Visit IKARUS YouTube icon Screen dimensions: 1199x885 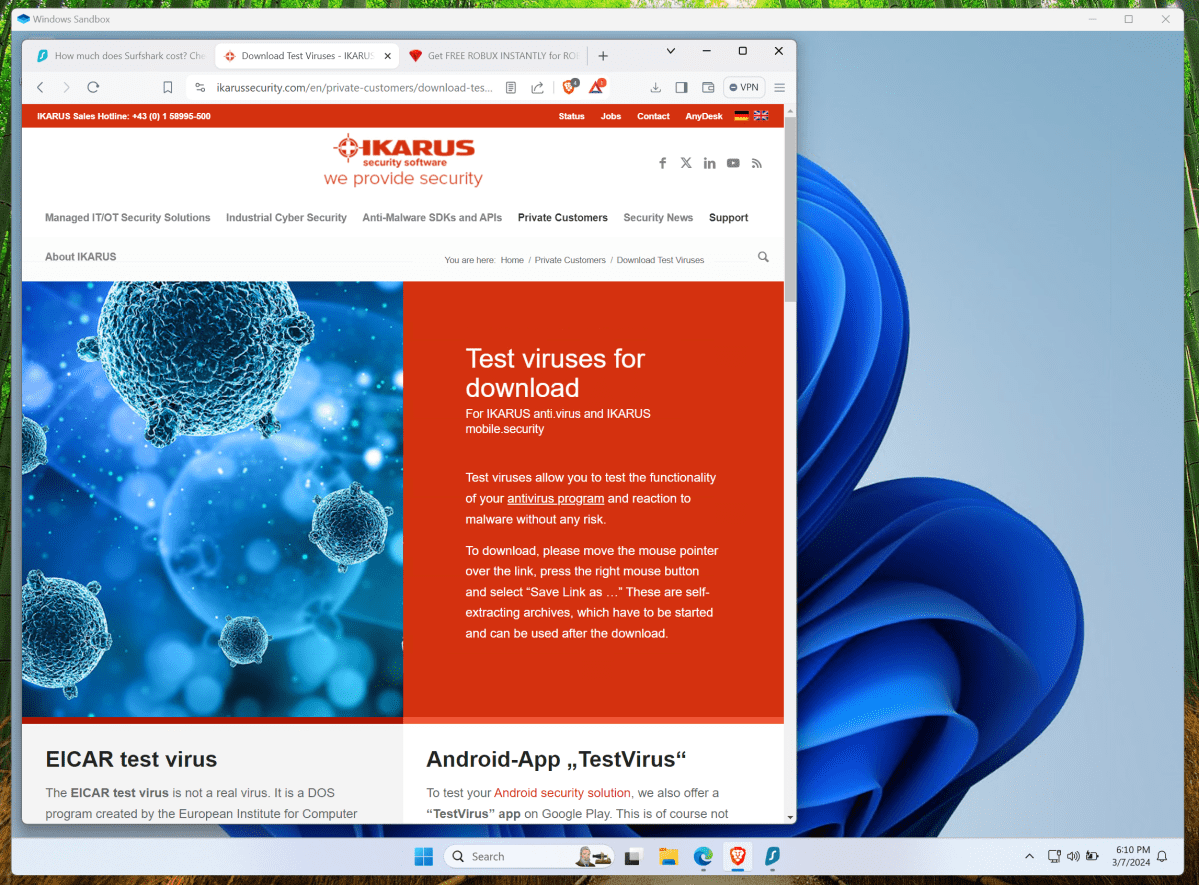point(733,162)
